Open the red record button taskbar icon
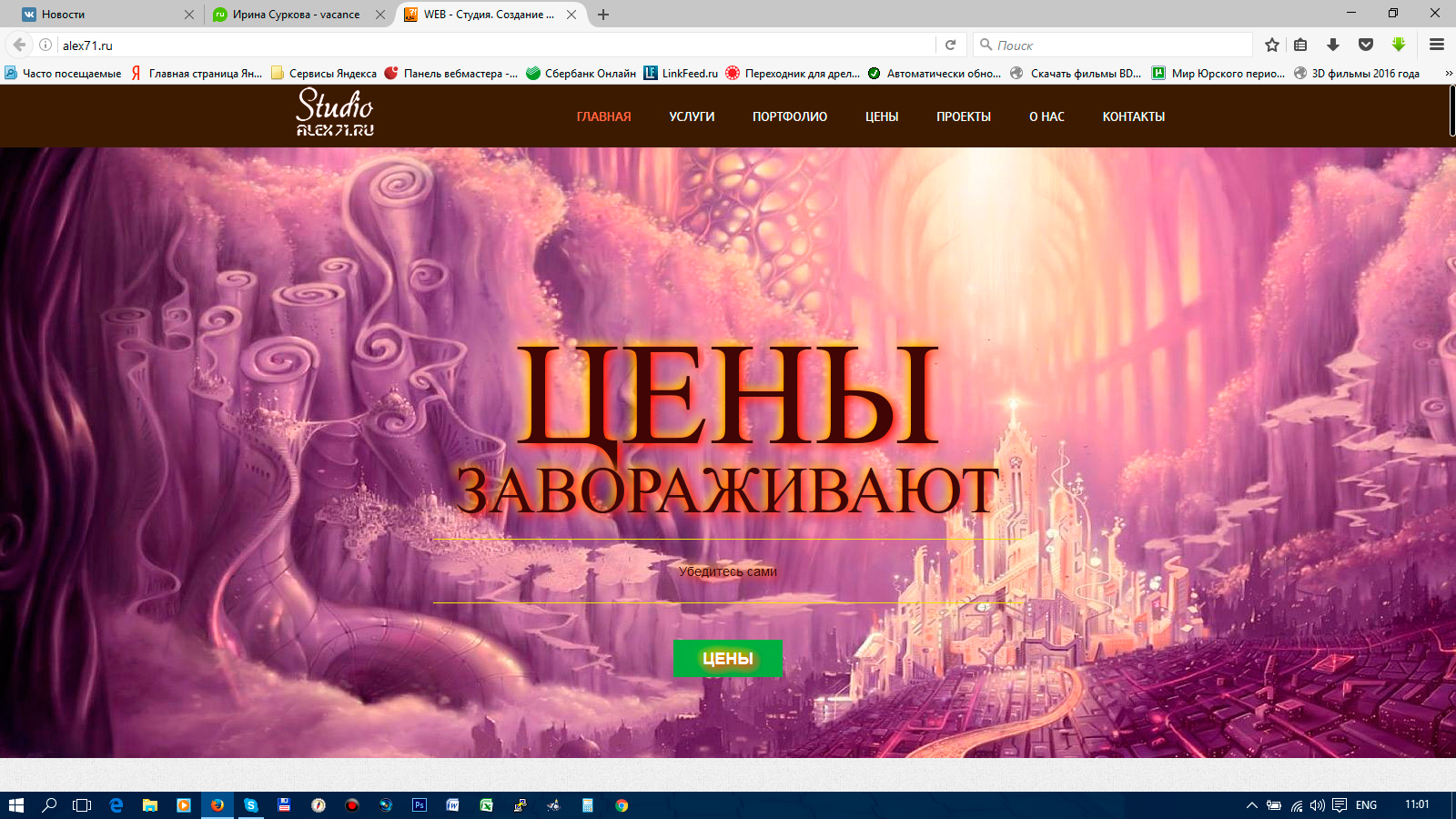Screen dimensions: 1456x819 352,805
